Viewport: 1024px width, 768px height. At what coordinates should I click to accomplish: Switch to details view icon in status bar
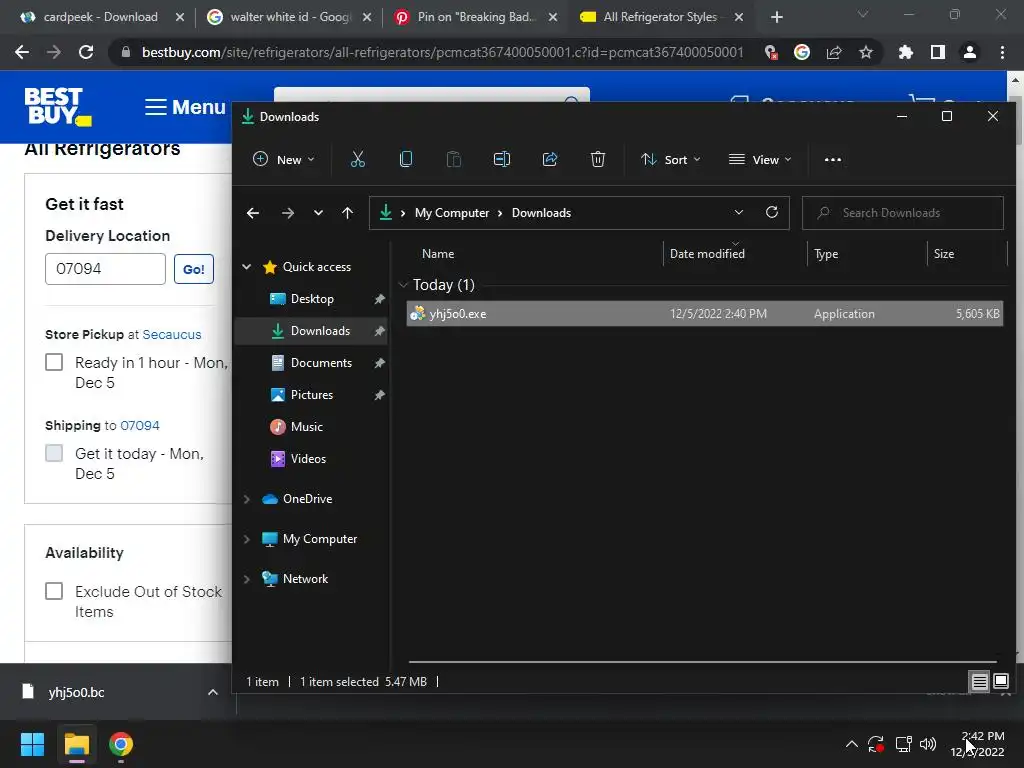[x=980, y=682]
